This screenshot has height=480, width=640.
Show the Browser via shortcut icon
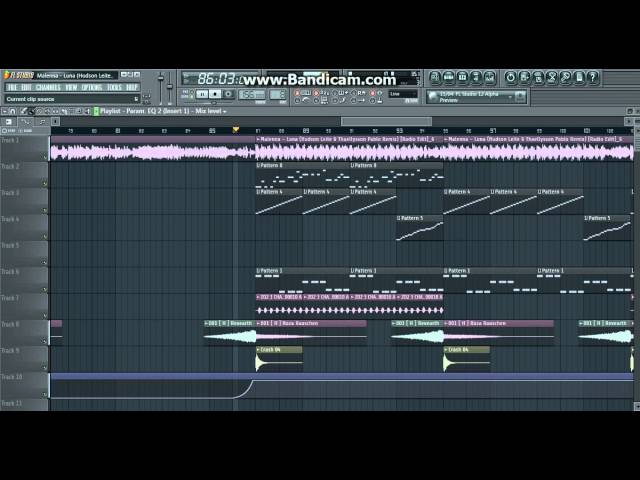point(476,77)
